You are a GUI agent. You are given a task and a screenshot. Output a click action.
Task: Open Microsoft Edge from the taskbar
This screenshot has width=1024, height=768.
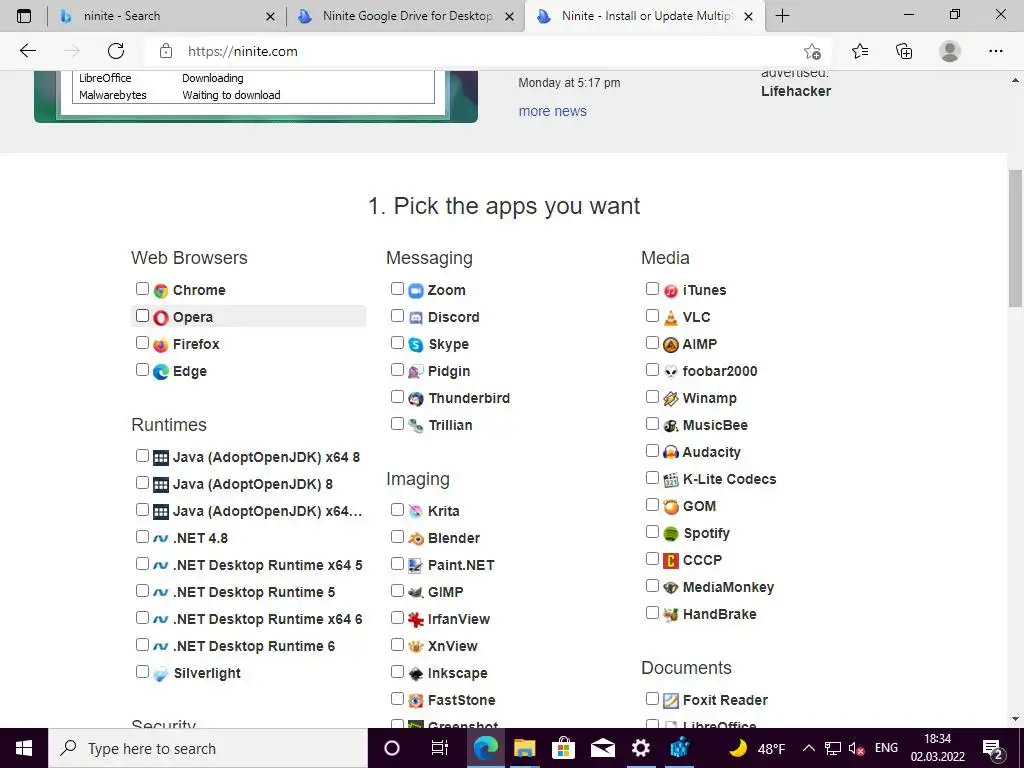(x=485, y=748)
